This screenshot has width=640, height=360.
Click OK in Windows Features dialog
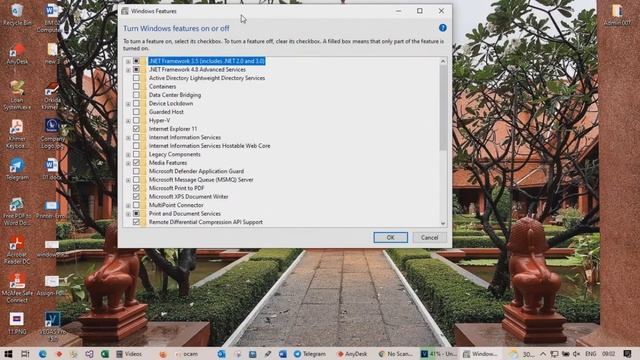tap(390, 237)
